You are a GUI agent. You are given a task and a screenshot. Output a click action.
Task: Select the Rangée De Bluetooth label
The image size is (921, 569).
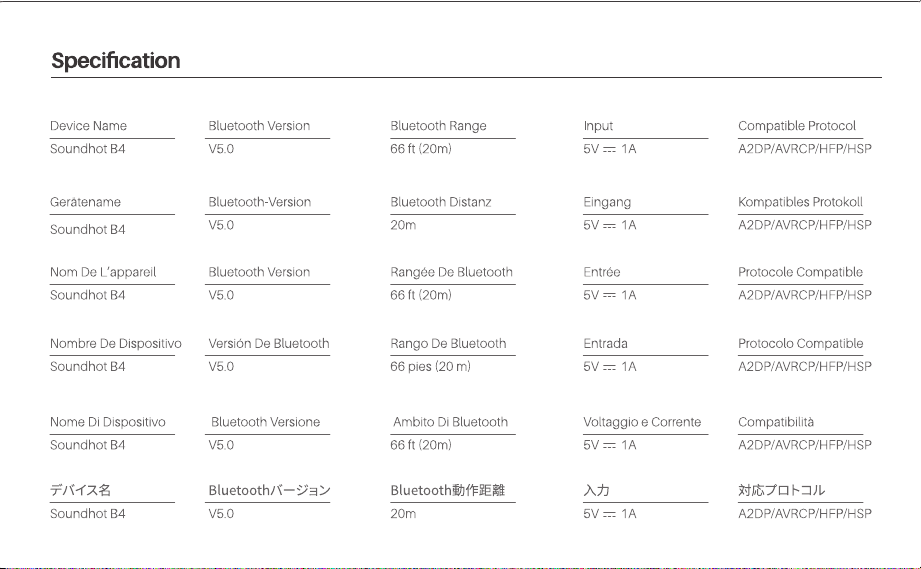[451, 272]
